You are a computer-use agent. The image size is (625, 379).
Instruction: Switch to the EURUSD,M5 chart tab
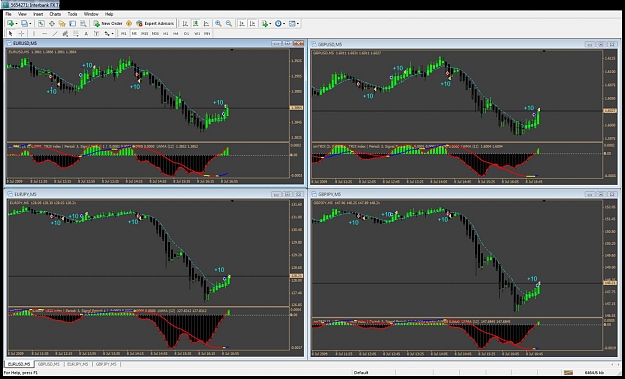click(x=19, y=364)
